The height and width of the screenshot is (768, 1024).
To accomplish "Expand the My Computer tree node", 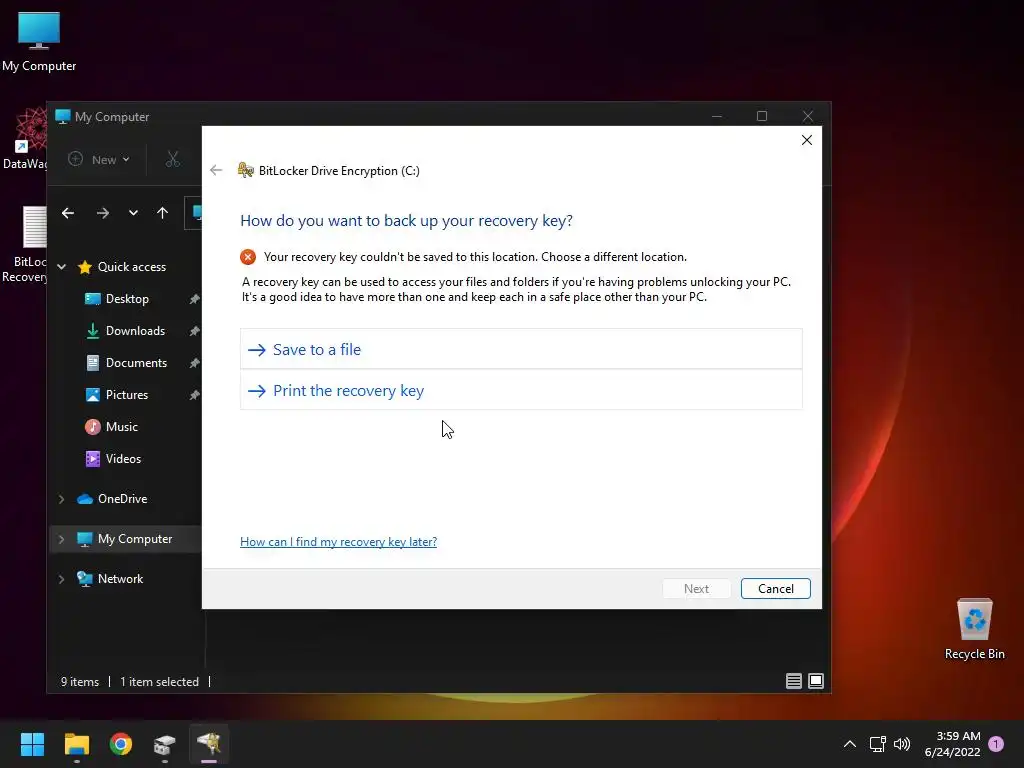I will (61, 539).
